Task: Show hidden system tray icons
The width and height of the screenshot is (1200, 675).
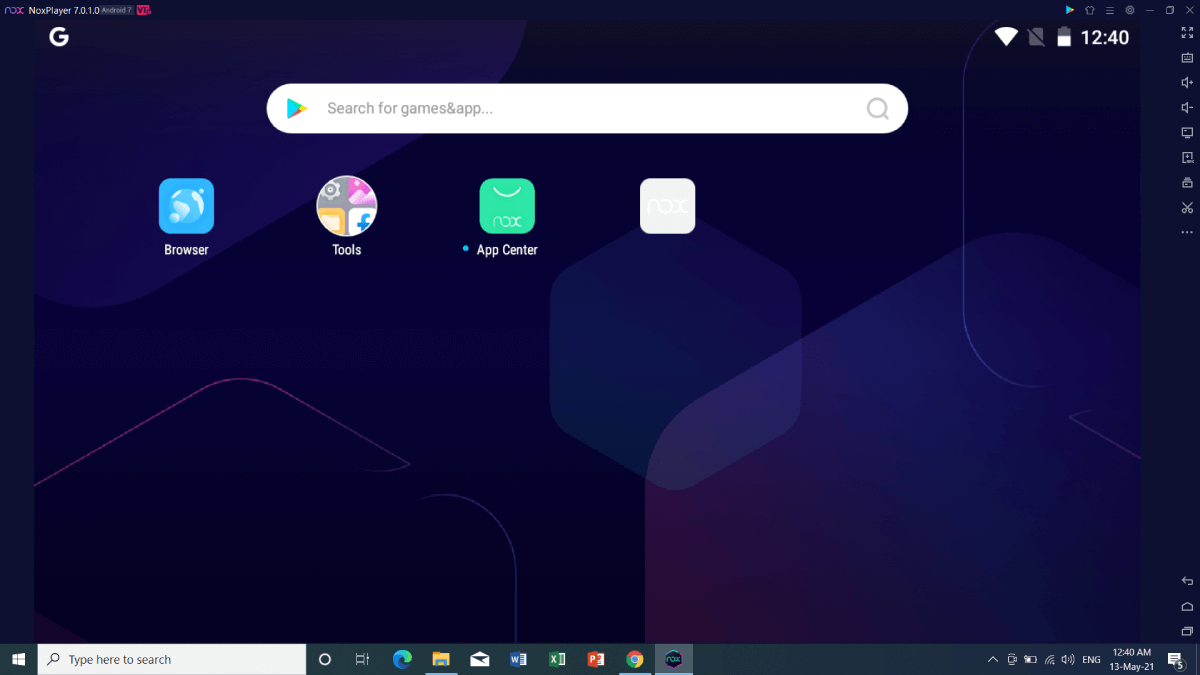Action: pyautogui.click(x=993, y=659)
